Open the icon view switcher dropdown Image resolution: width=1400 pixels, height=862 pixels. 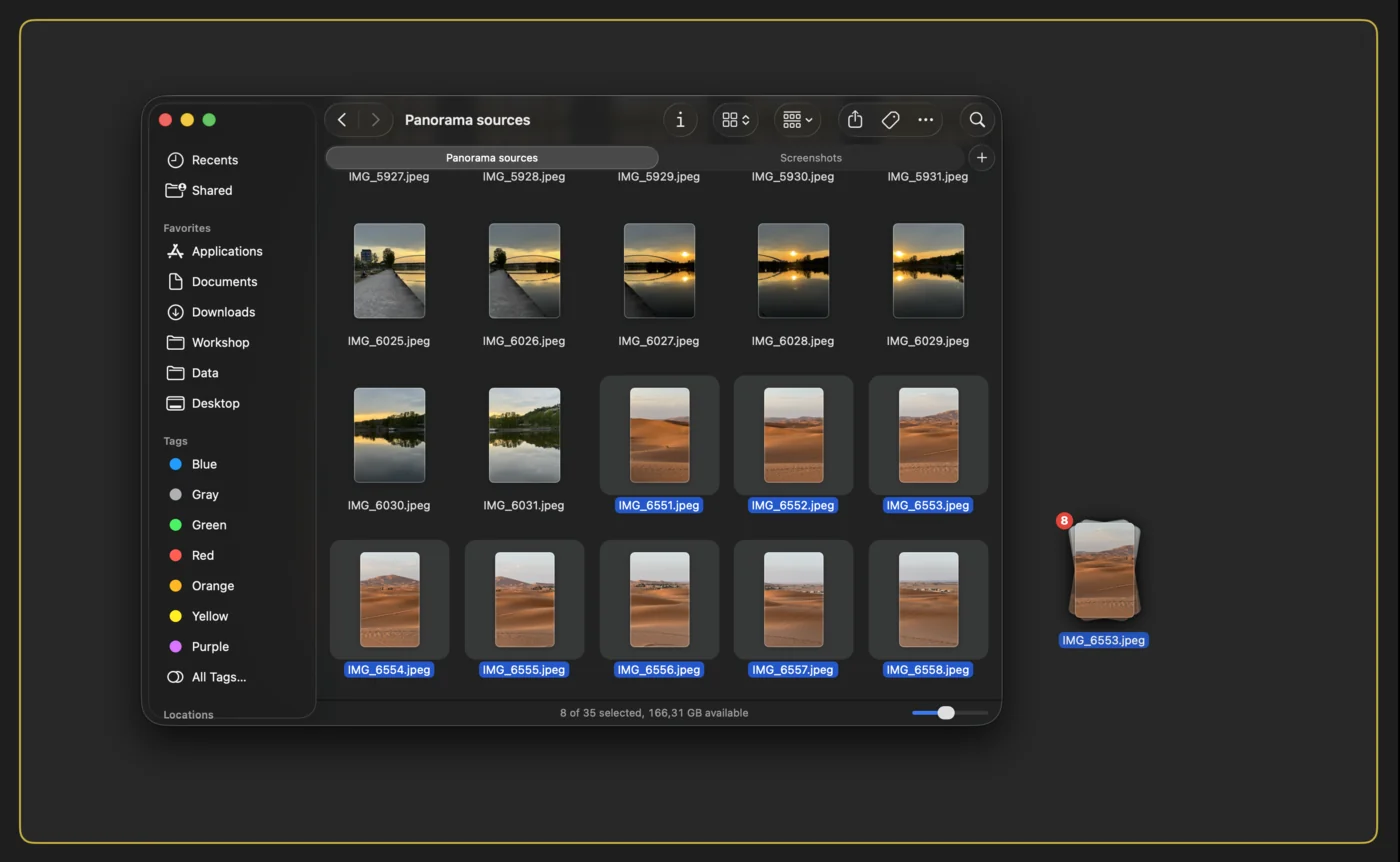click(x=735, y=120)
